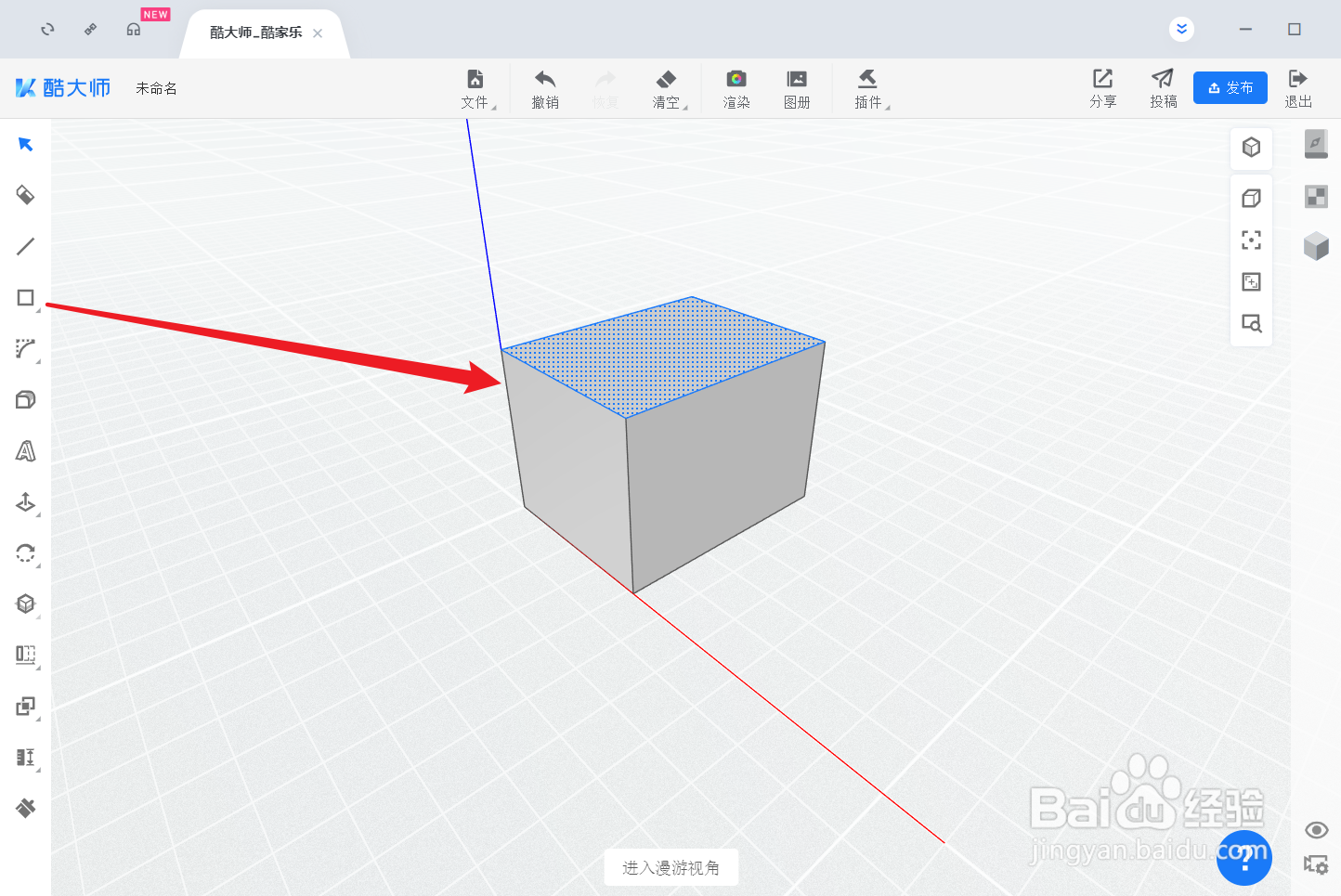Click the zoom magnifier view icon
This screenshot has height=896, width=1341.
click(1251, 323)
